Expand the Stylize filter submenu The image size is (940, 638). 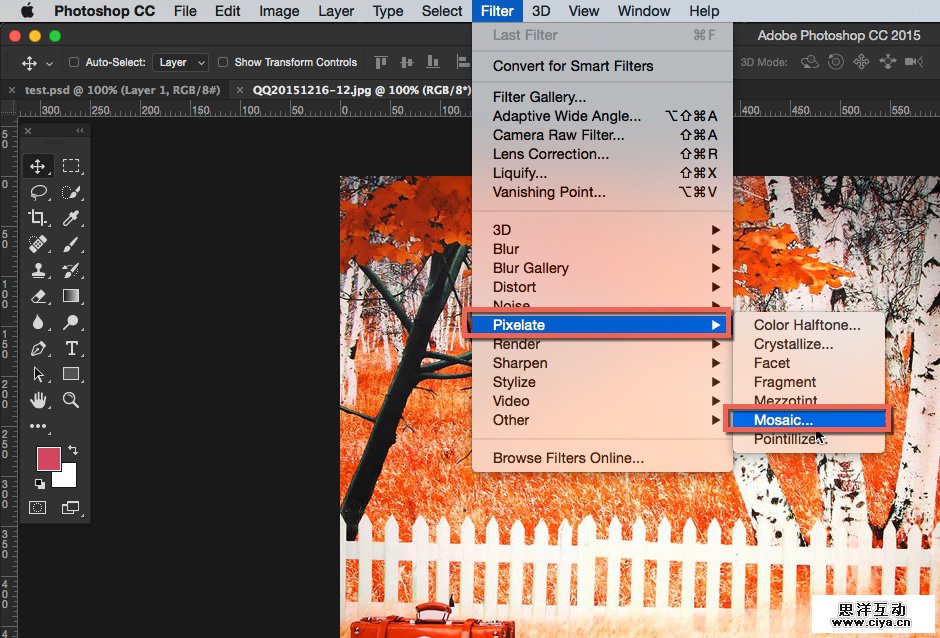(x=514, y=382)
